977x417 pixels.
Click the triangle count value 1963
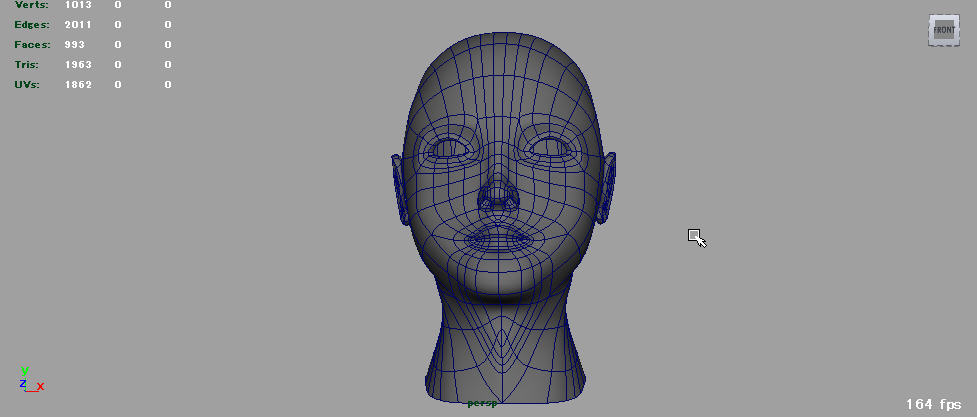tap(78, 65)
